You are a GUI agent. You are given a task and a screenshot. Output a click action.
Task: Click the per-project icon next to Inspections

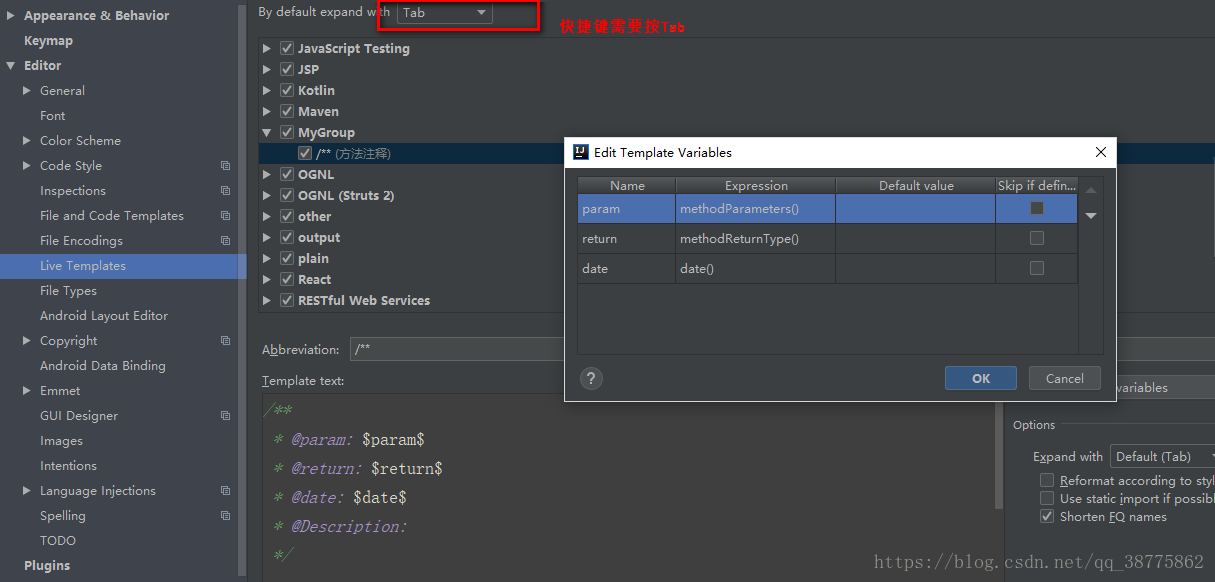(225, 191)
